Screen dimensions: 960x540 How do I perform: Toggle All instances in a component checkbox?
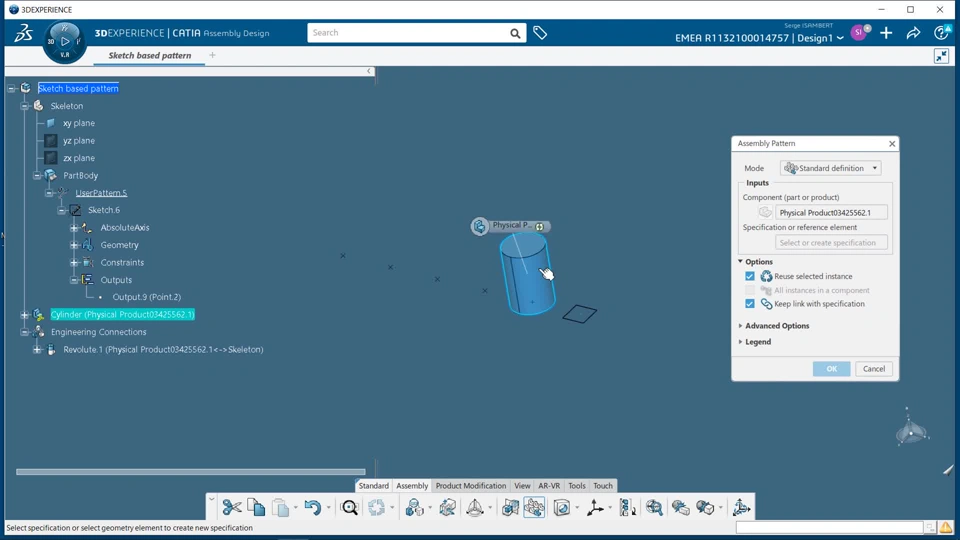tap(750, 290)
